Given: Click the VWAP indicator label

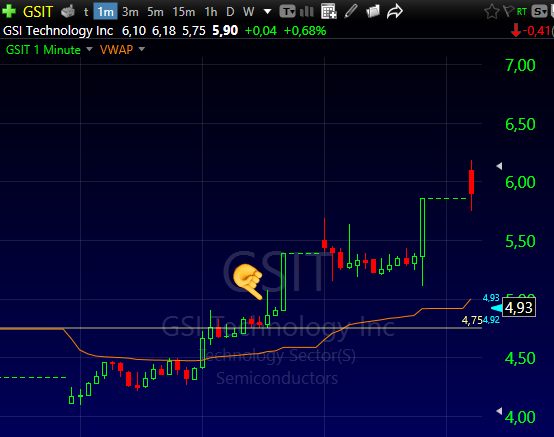Looking at the screenshot, I should point(116,49).
